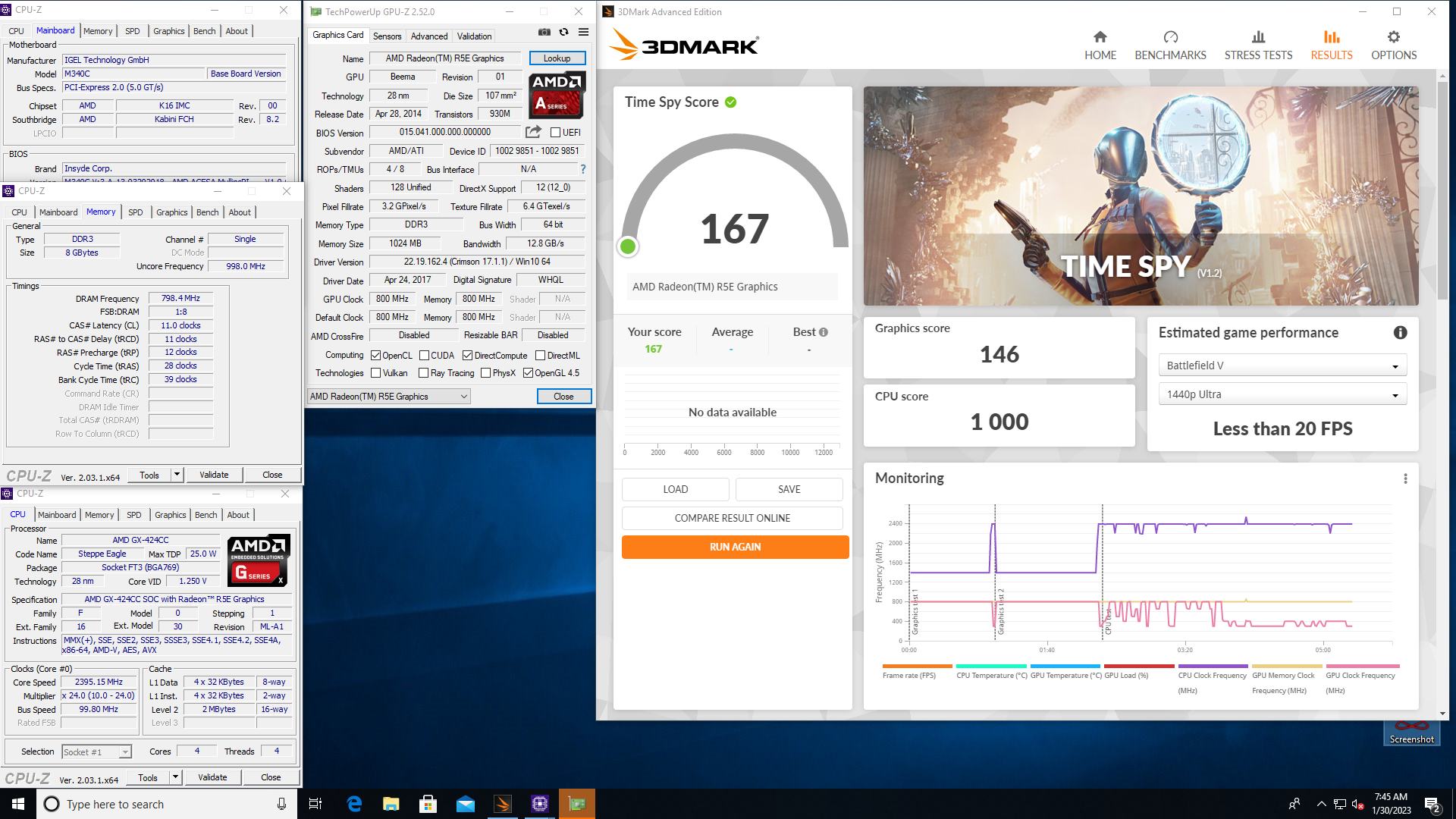
Task: Open 3DMark Options gear
Action: [x=1394, y=45]
